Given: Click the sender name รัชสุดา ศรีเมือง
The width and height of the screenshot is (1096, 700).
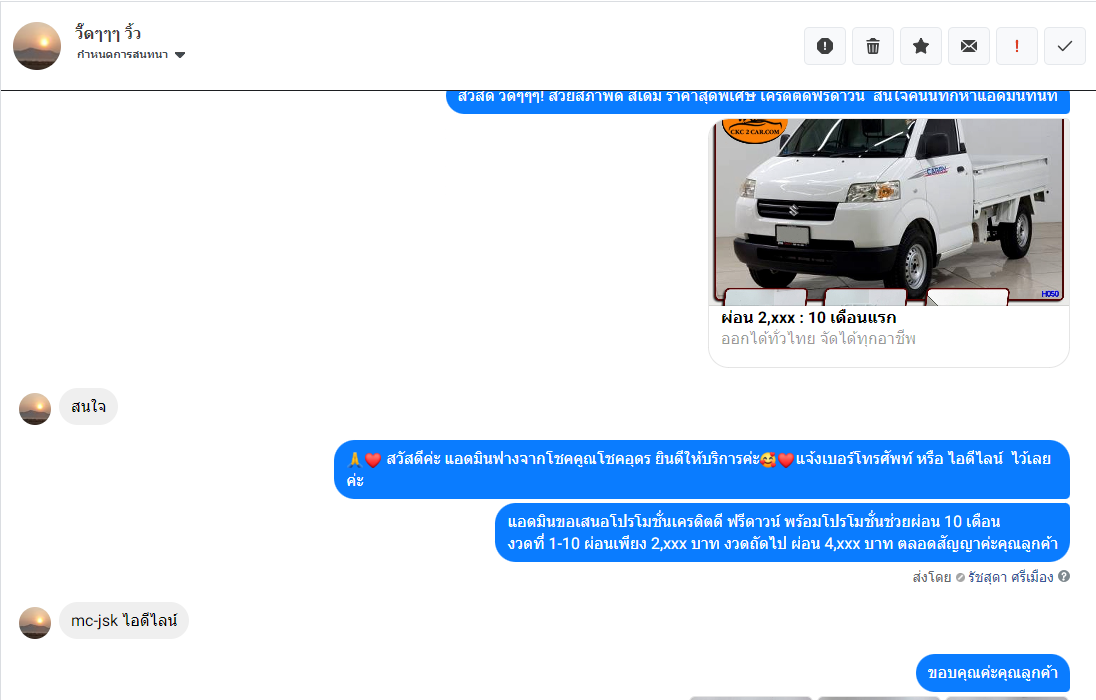Looking at the screenshot, I should pyautogui.click(x=1010, y=577).
